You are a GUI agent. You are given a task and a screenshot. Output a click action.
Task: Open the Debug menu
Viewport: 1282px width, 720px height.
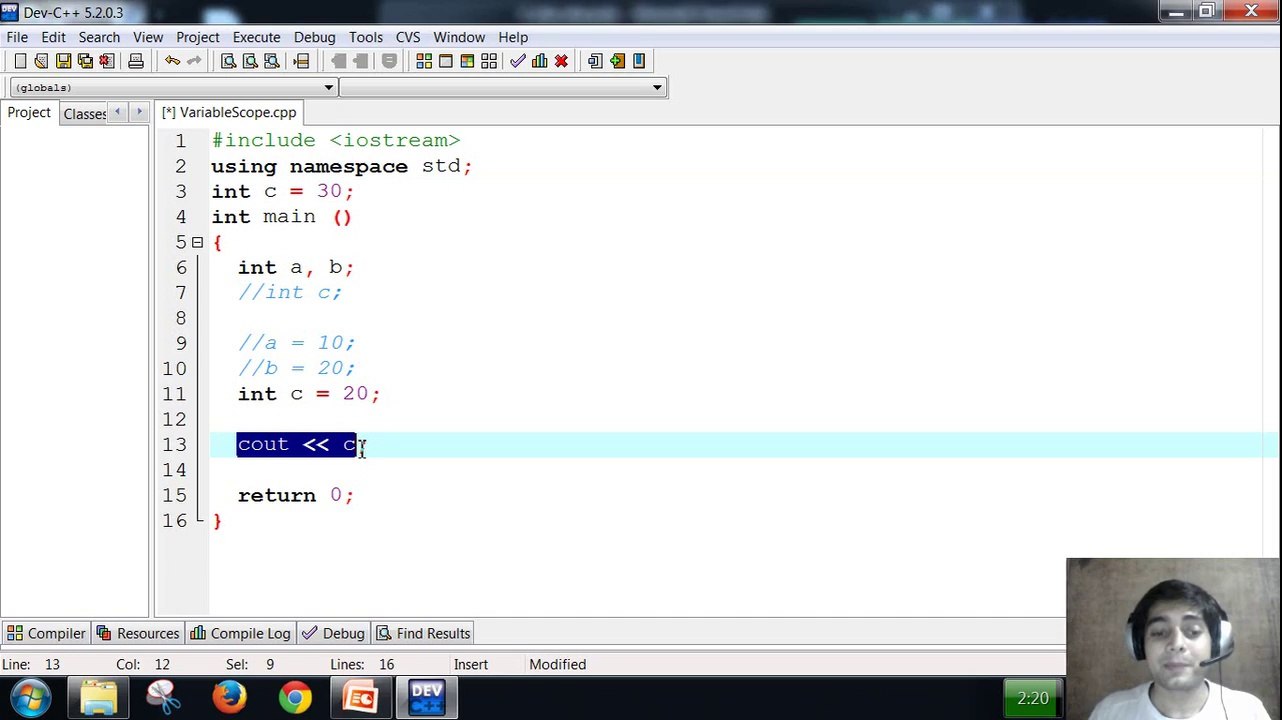point(314,37)
